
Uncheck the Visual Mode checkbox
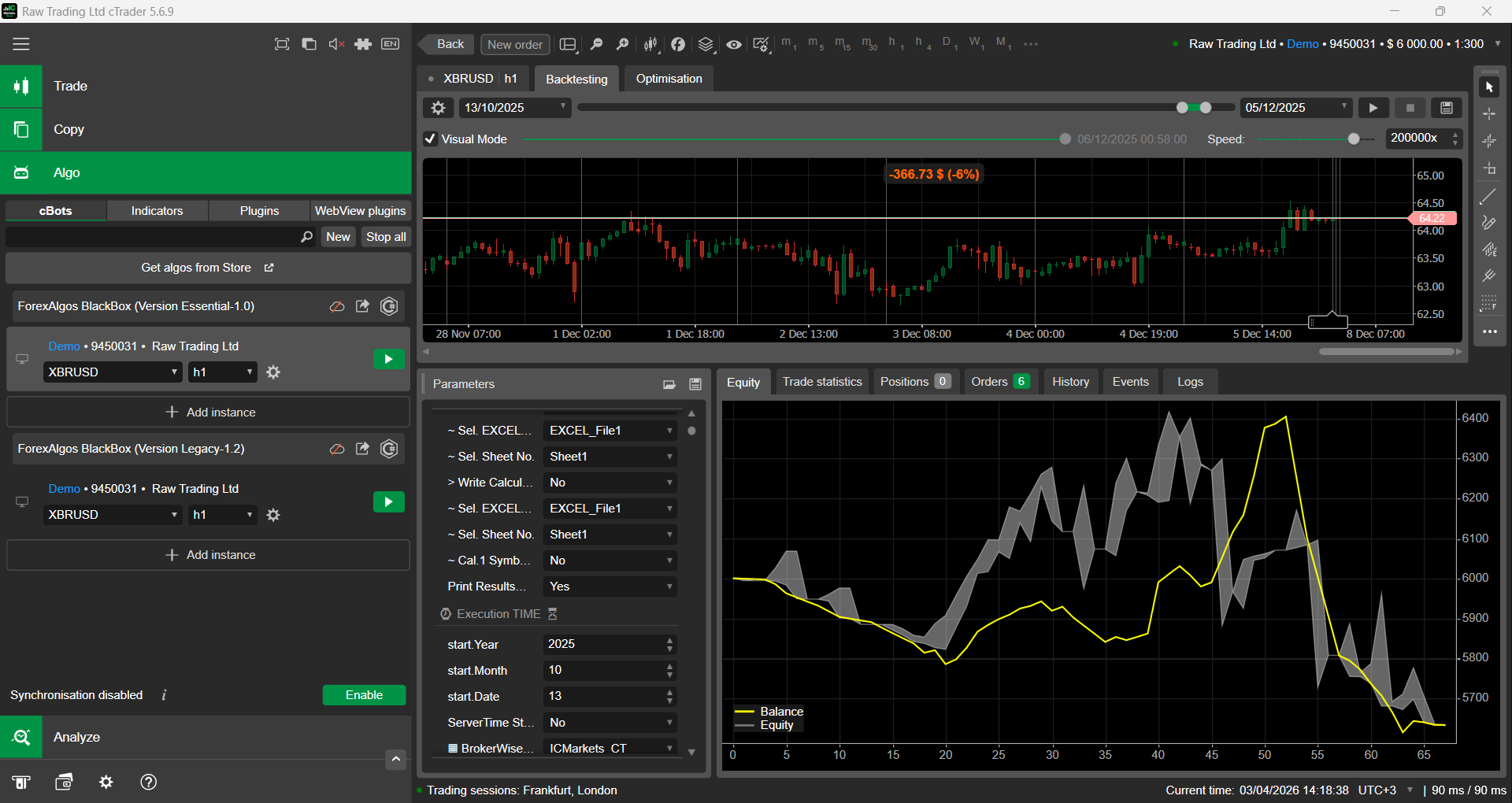431,139
